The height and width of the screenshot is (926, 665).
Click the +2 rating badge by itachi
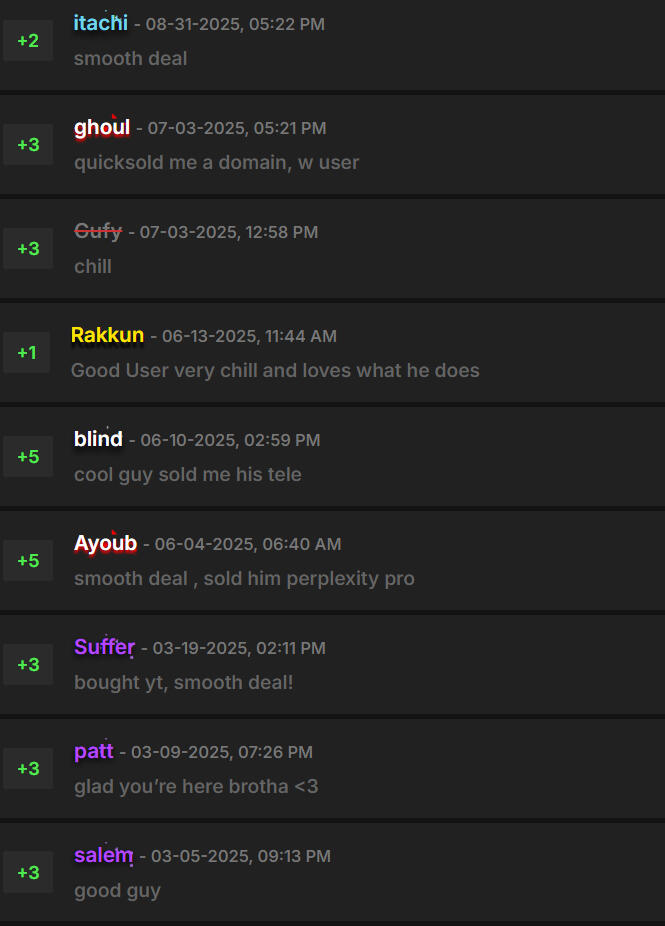coord(28,41)
